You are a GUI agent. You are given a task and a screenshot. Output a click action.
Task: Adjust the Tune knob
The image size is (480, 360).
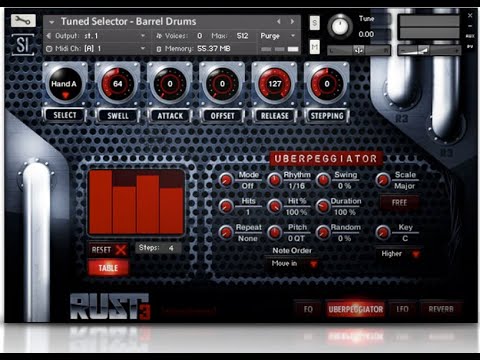(340, 26)
